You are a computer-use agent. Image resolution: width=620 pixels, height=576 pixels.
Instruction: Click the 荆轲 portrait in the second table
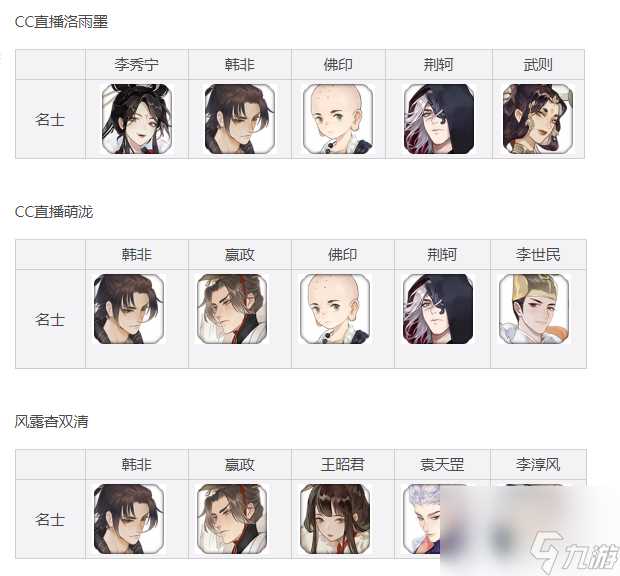click(438, 309)
